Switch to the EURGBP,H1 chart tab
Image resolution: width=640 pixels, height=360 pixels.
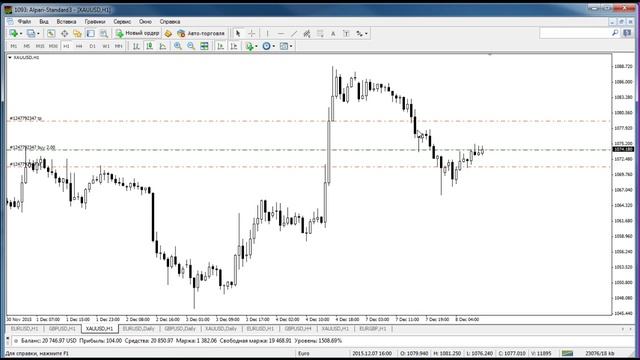[373, 329]
